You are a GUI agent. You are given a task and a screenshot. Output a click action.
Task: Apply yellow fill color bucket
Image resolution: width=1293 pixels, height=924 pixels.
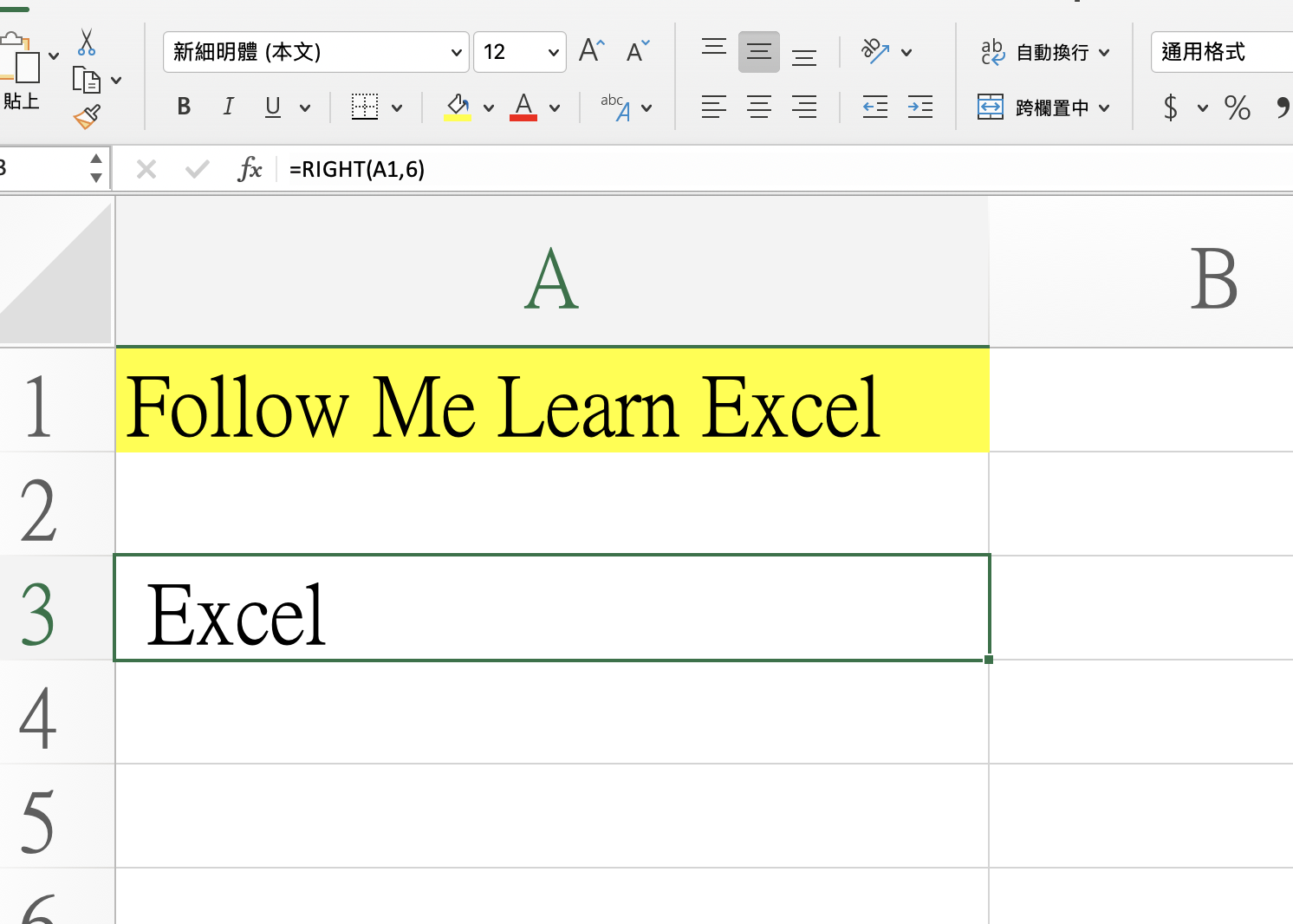pos(458,107)
